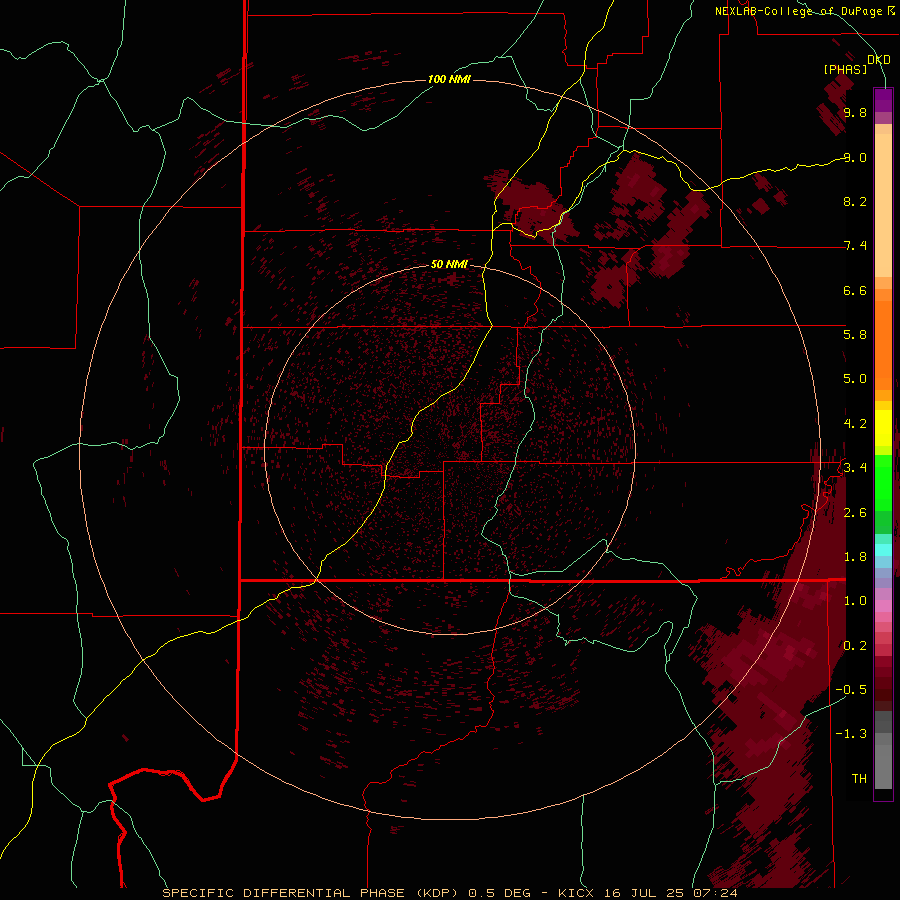Pick the bright green segment of the color bar
The height and width of the screenshot is (900, 900).
tap(883, 482)
